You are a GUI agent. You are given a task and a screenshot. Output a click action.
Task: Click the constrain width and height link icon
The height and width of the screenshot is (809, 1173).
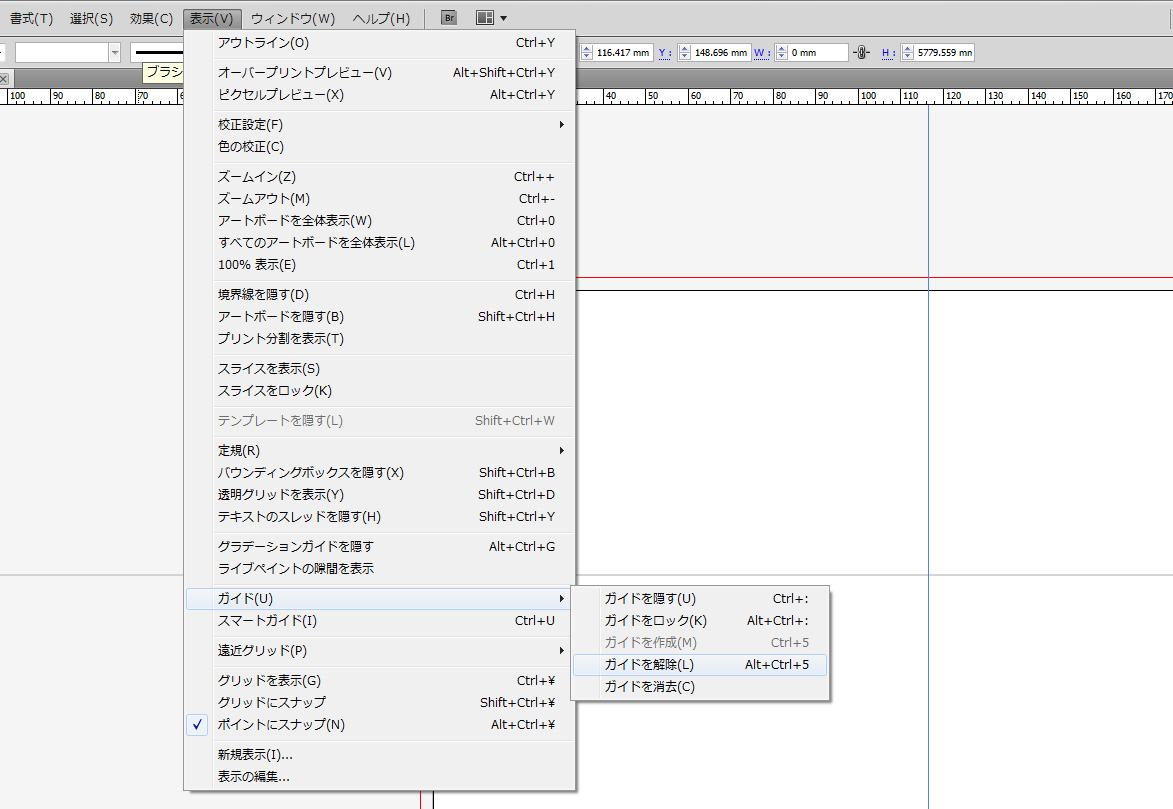pos(861,52)
